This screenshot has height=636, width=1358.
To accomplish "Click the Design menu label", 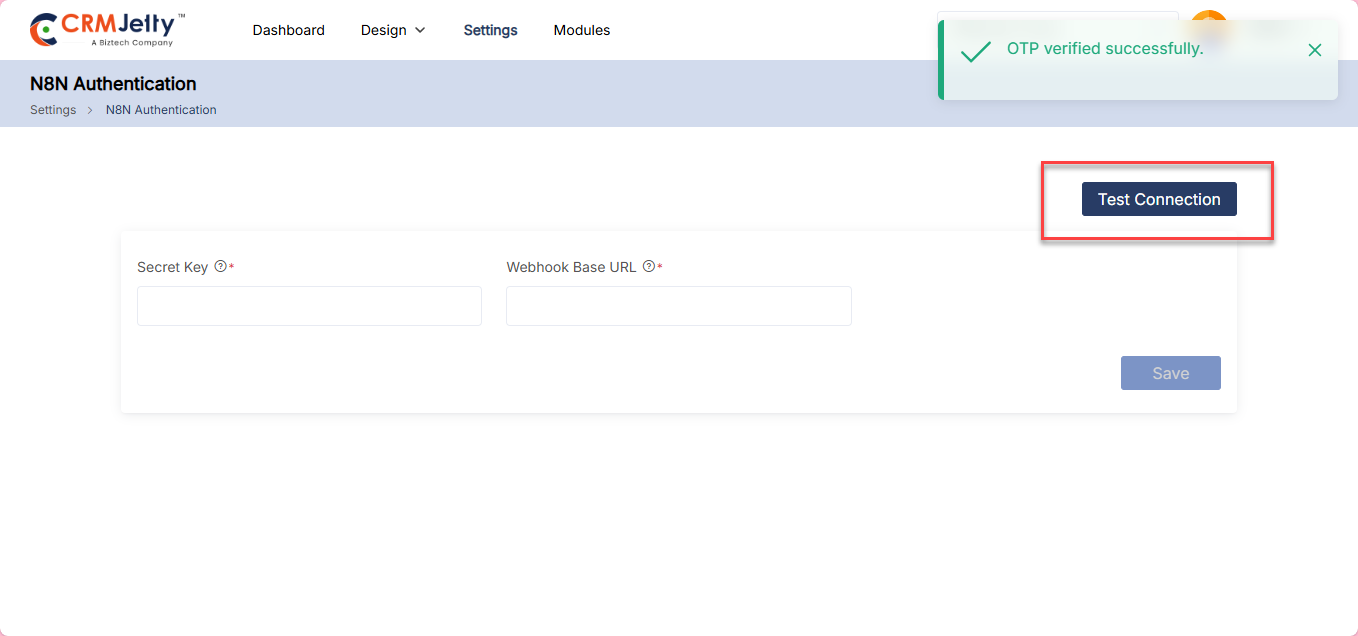I will [x=383, y=30].
